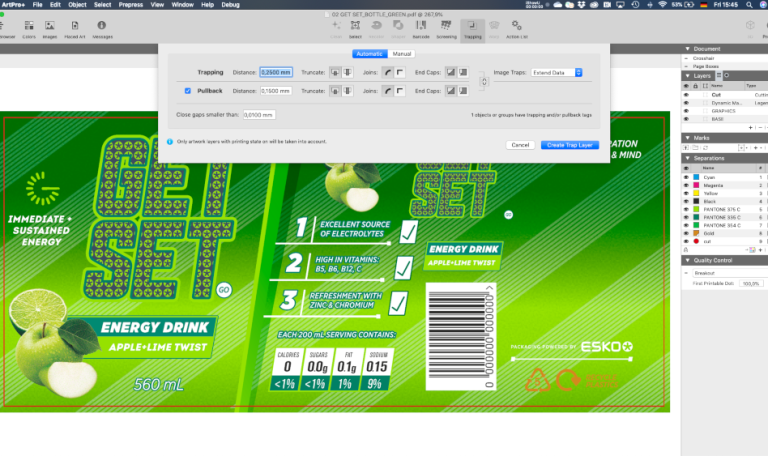768x456 pixels.
Task: Click the Close gaps smaller than field
Action: pyautogui.click(x=259, y=115)
